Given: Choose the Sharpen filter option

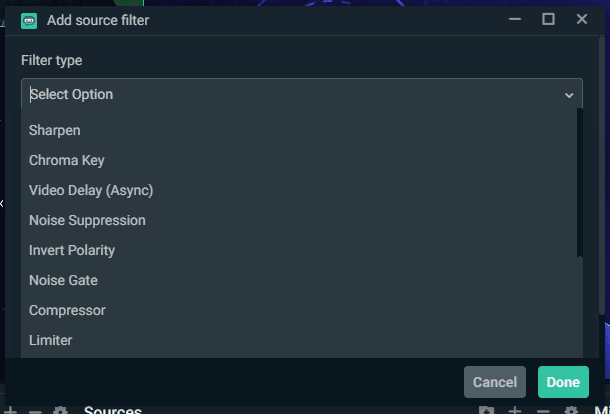Looking at the screenshot, I should coord(302,130).
